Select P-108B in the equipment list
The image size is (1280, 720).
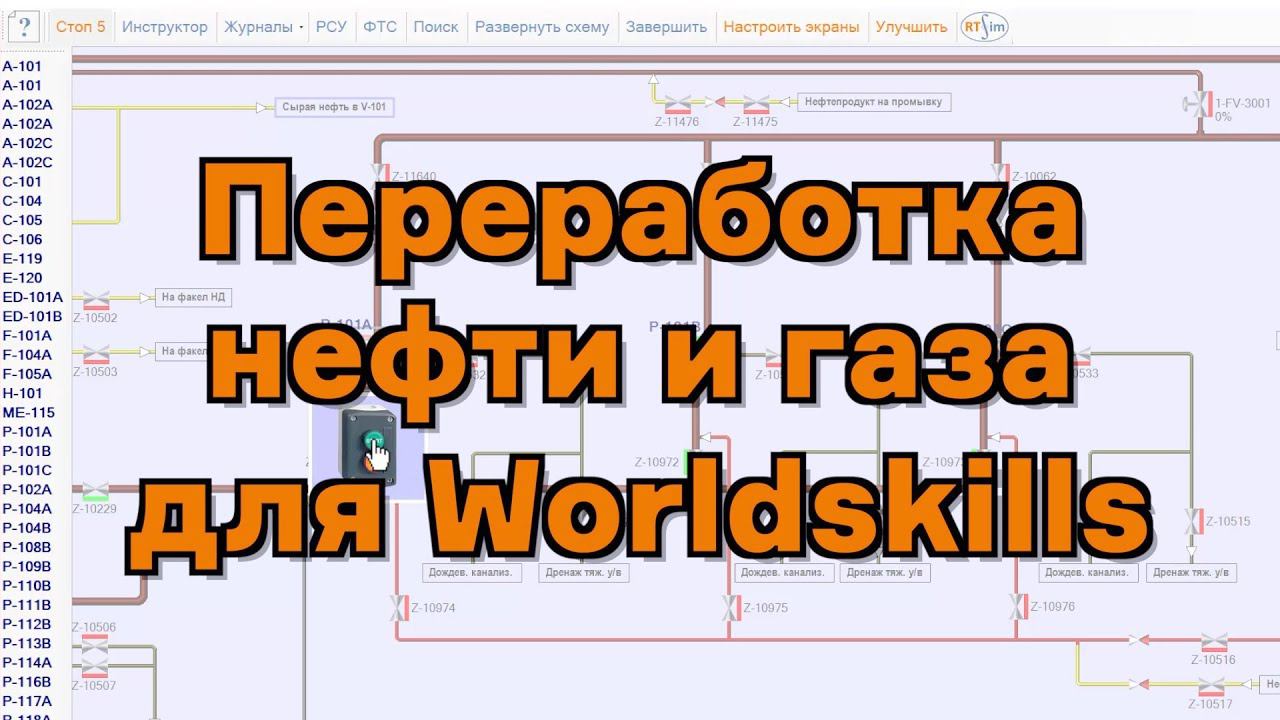[27, 547]
